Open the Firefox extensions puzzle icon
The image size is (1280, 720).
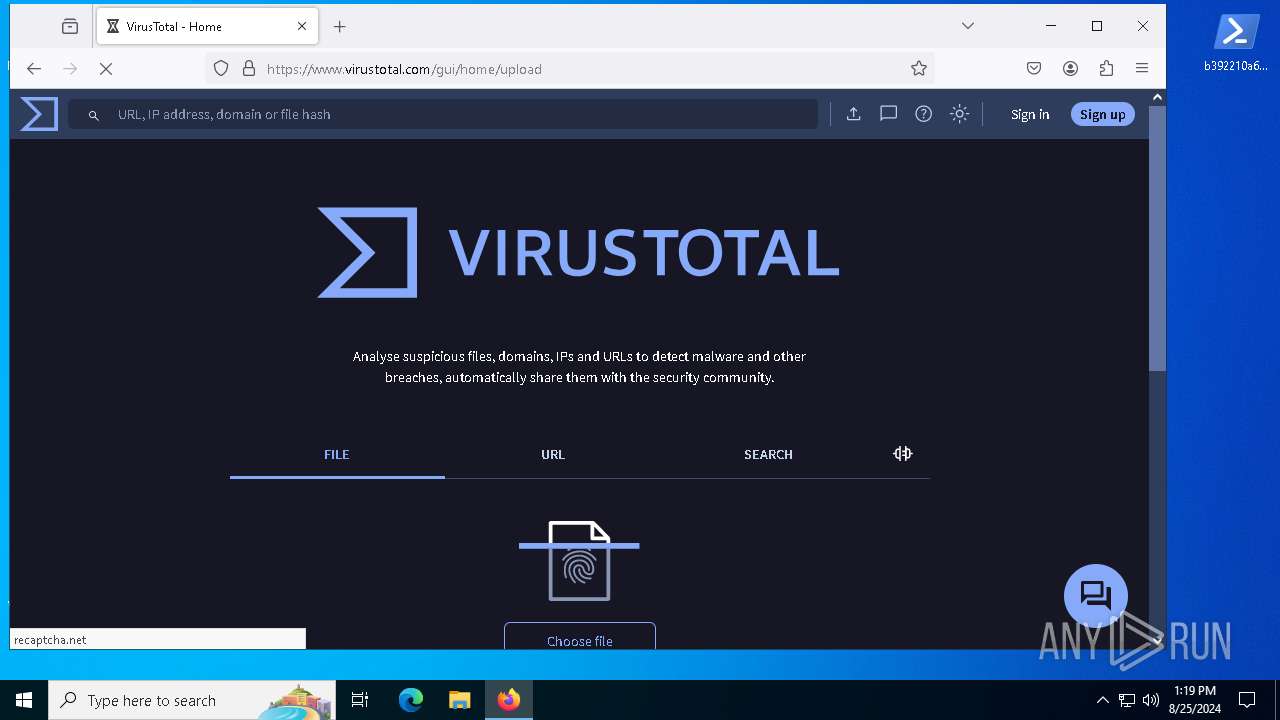[x=1106, y=68]
